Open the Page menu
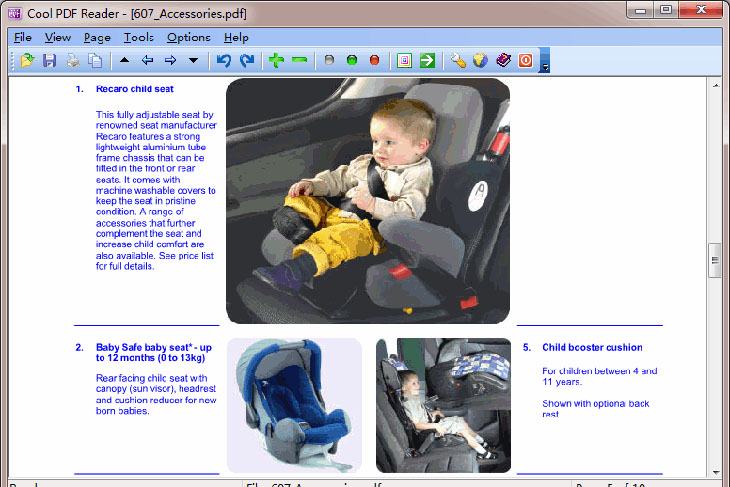The width and height of the screenshot is (730, 487). [97, 37]
